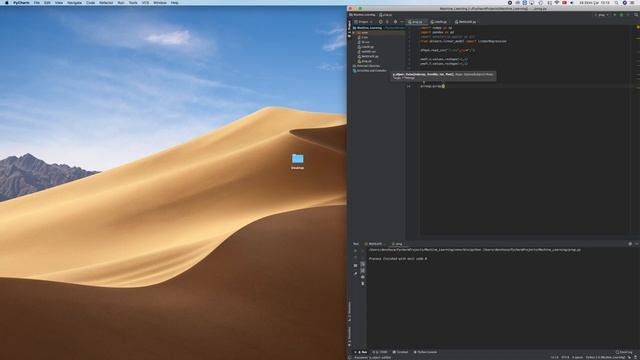
Task: Click the tool-window quick access icon in status bar
Action: coord(349,357)
